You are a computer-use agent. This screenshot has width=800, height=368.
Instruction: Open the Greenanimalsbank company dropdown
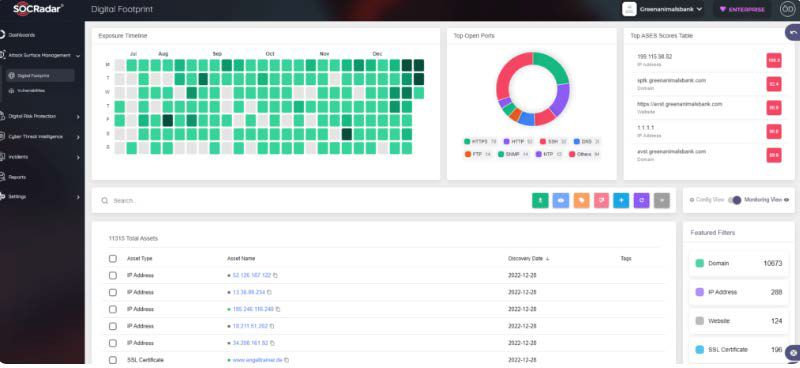pos(663,9)
